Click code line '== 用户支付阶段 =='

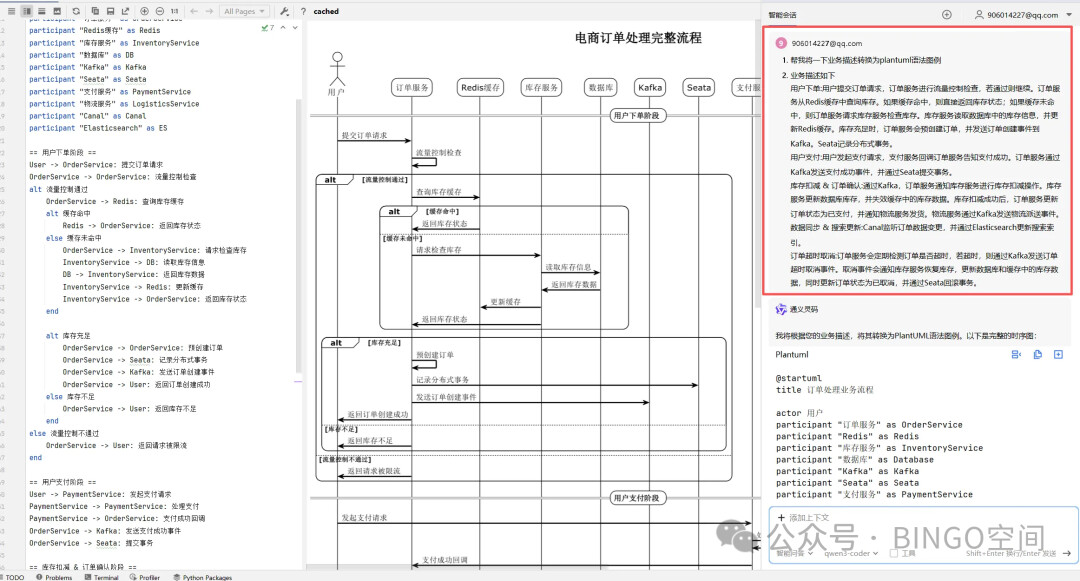tap(63, 483)
